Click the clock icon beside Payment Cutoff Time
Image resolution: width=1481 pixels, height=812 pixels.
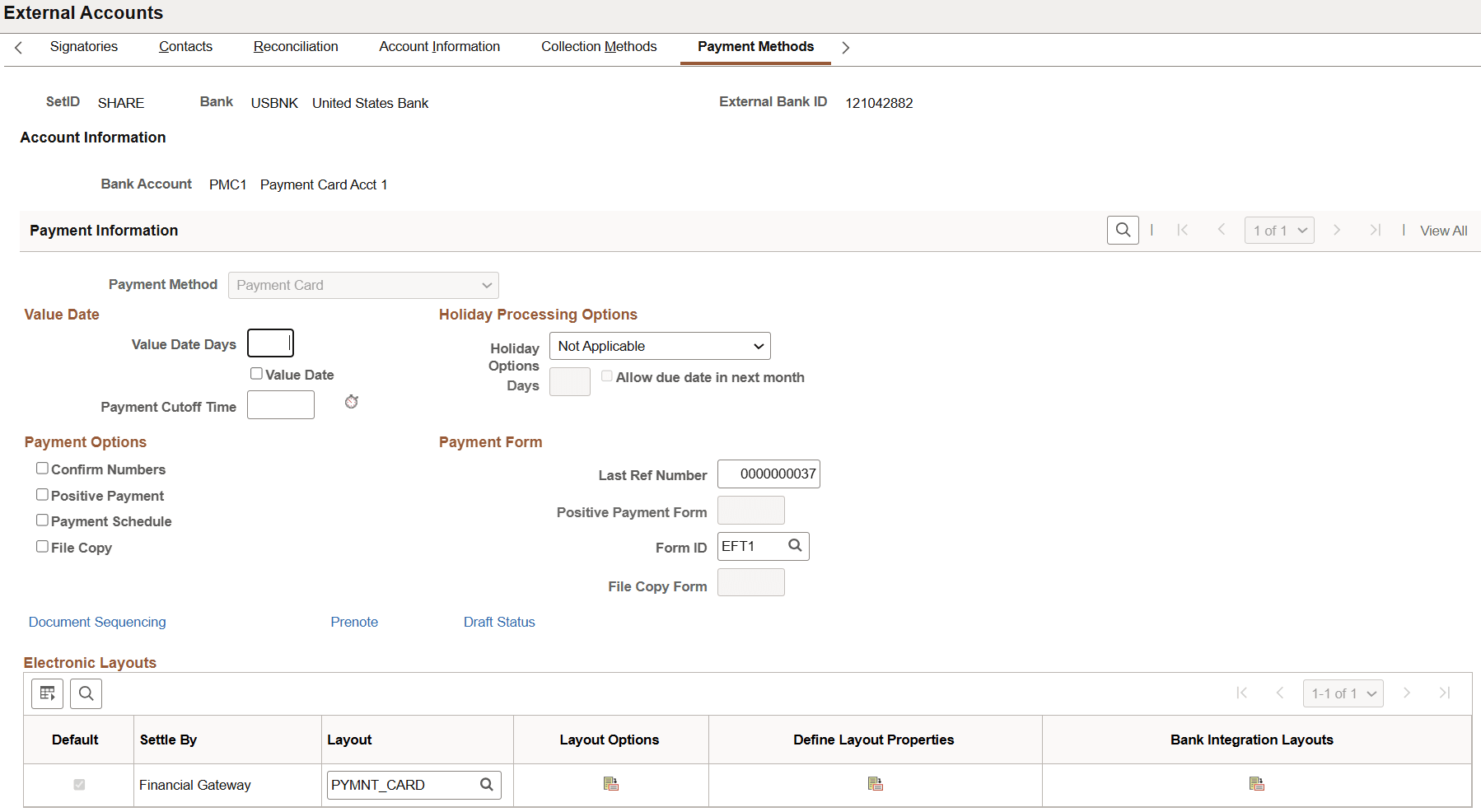coord(351,402)
